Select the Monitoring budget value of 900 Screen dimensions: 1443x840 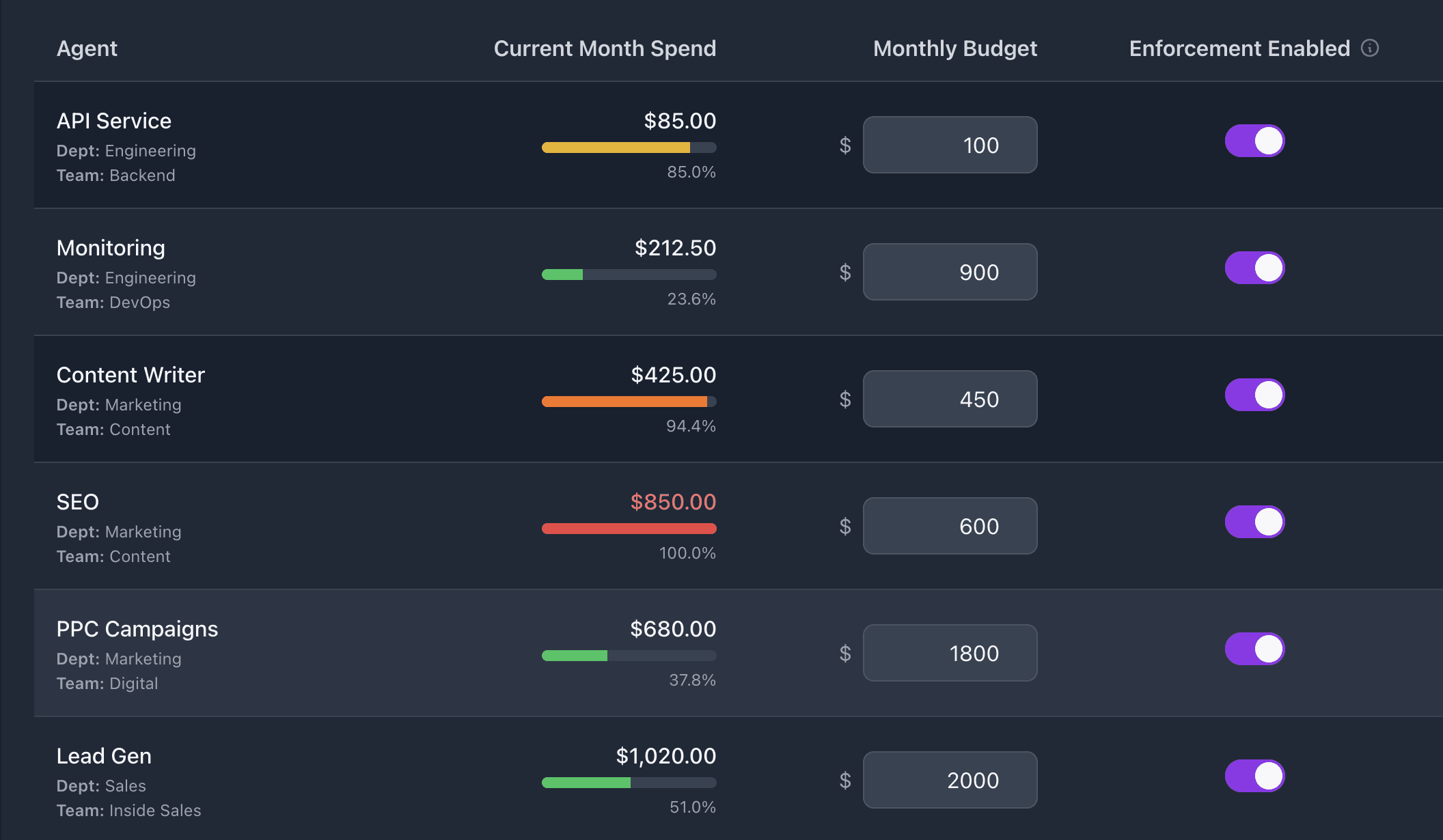pyautogui.click(x=950, y=272)
